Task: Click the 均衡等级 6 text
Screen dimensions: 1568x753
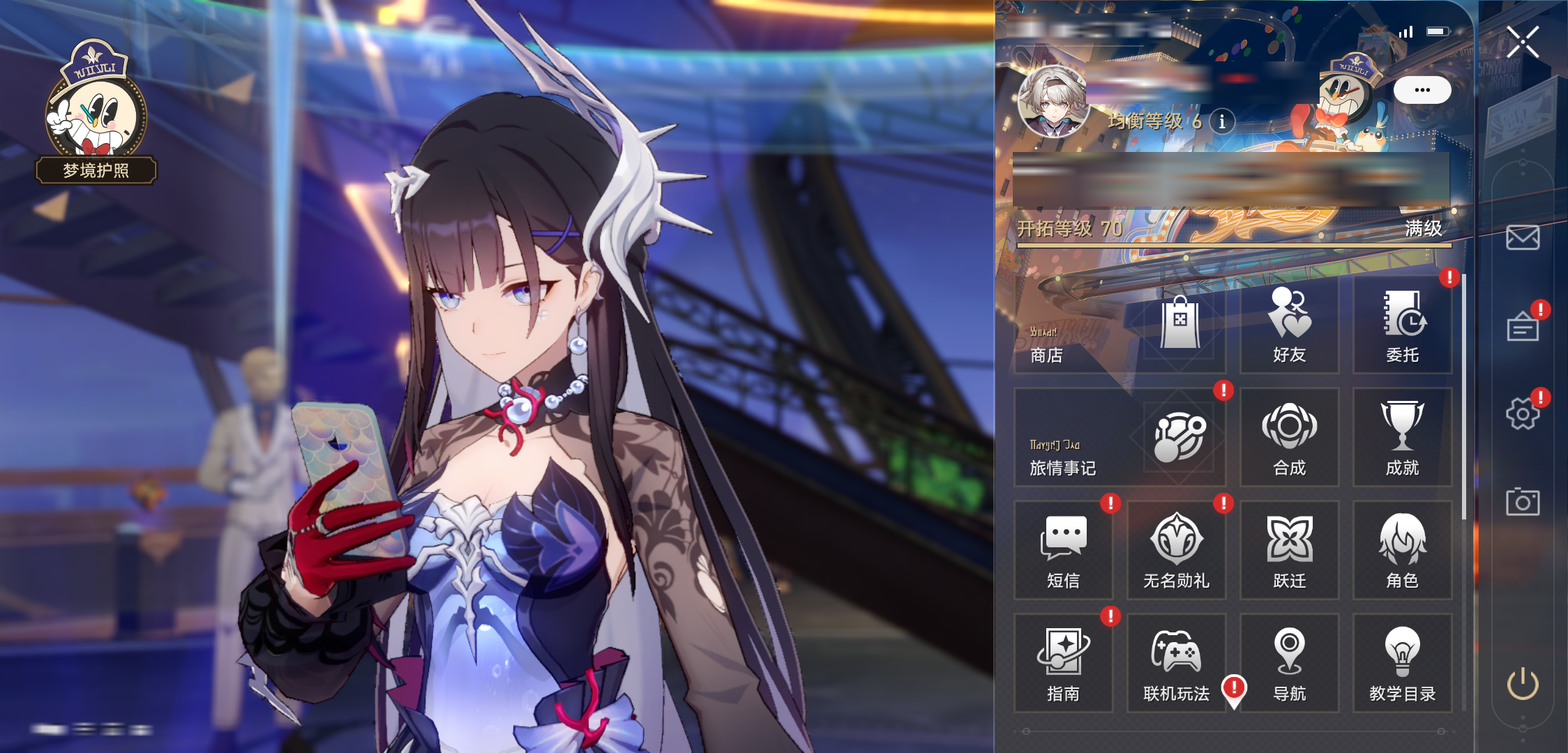Action: coord(1155,121)
